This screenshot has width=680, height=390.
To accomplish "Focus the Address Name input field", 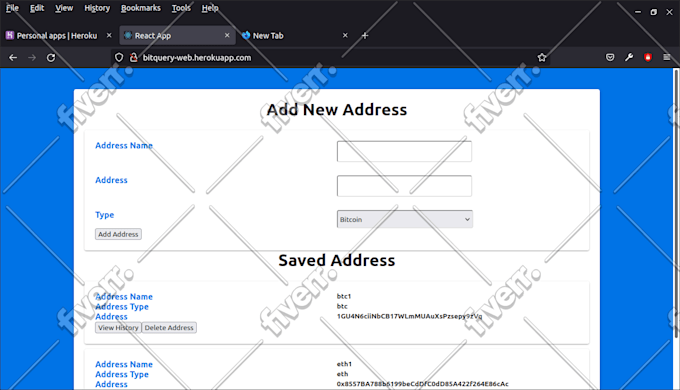I will click(404, 151).
